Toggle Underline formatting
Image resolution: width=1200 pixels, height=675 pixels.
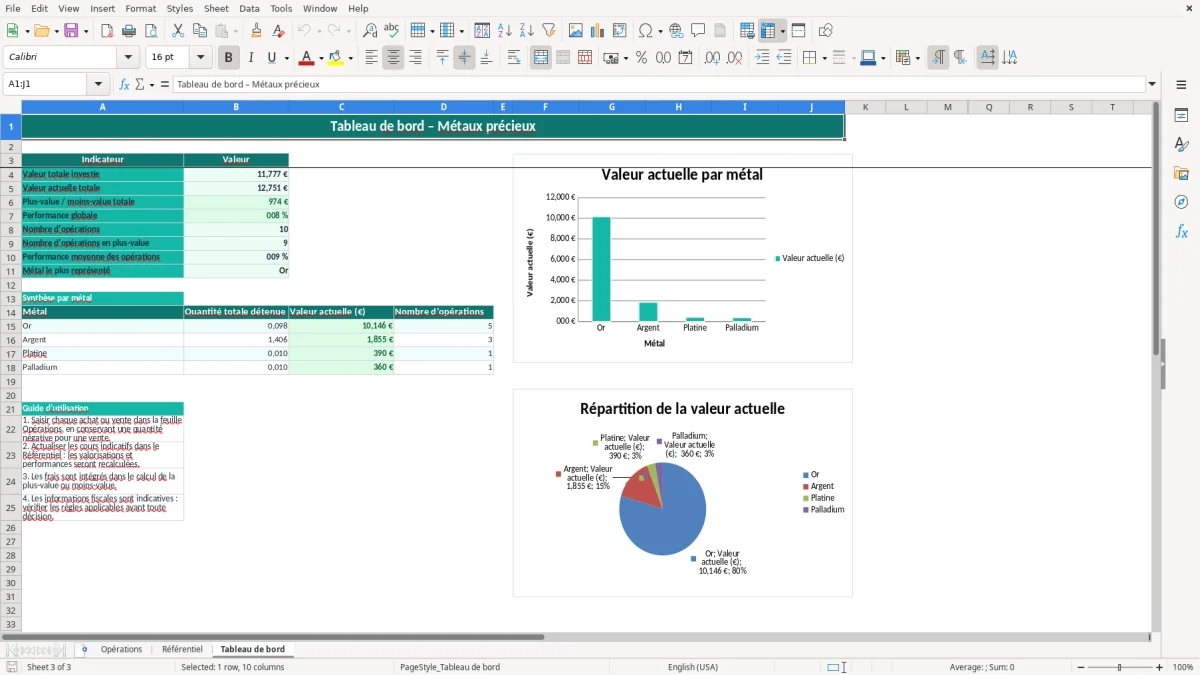click(x=272, y=58)
